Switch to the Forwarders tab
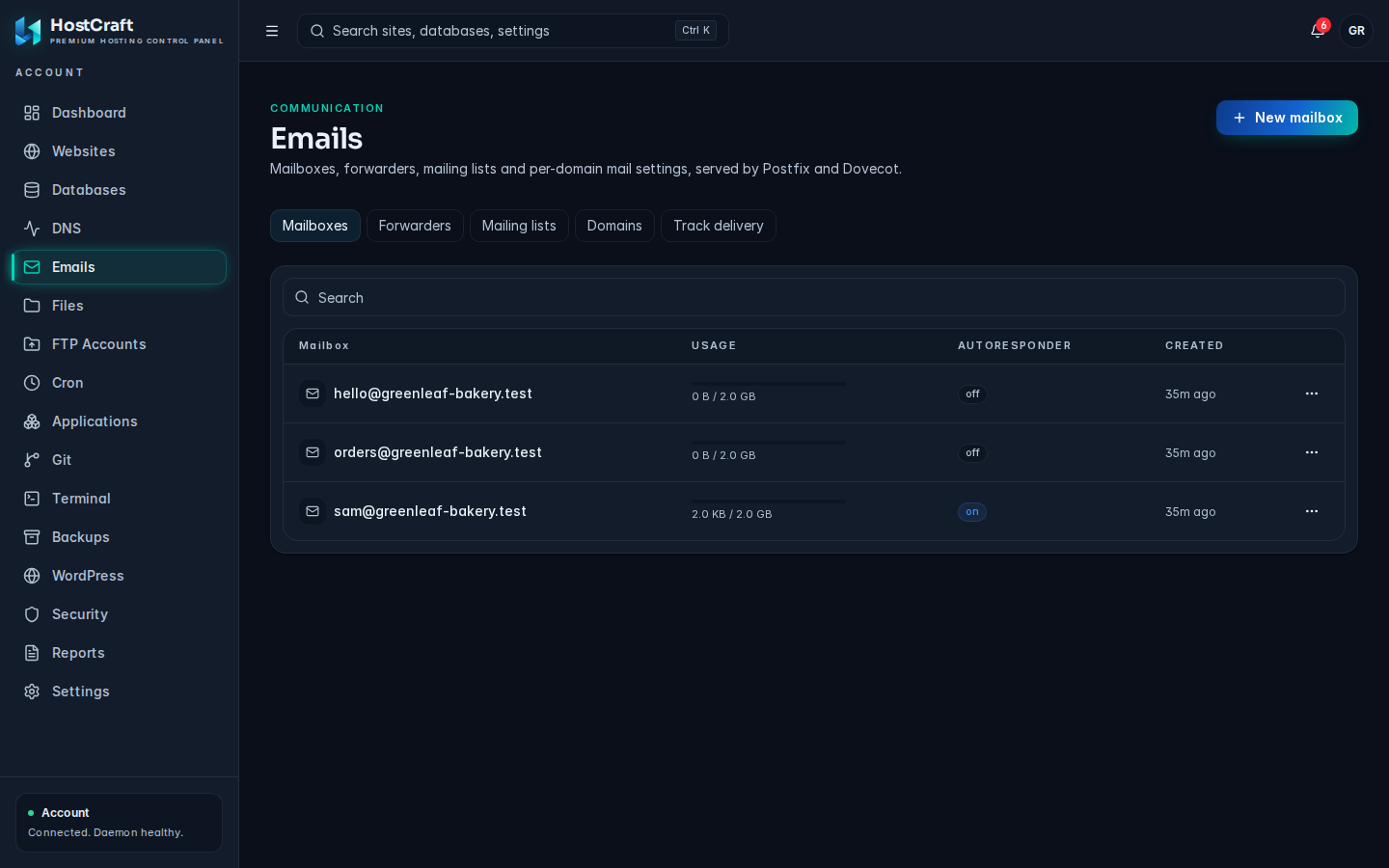 tap(415, 226)
